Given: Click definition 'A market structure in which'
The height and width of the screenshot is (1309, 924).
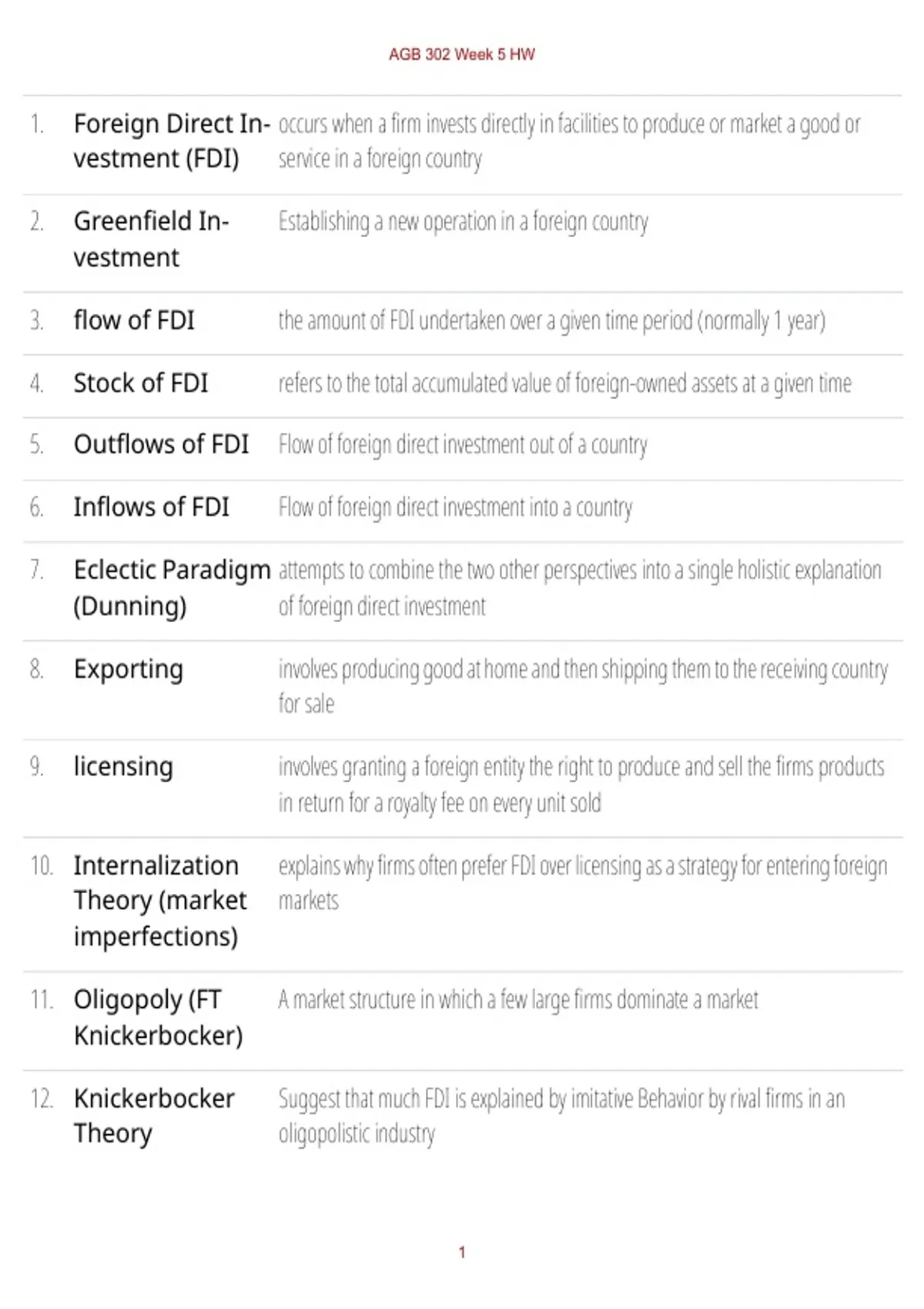Looking at the screenshot, I should click(x=518, y=999).
